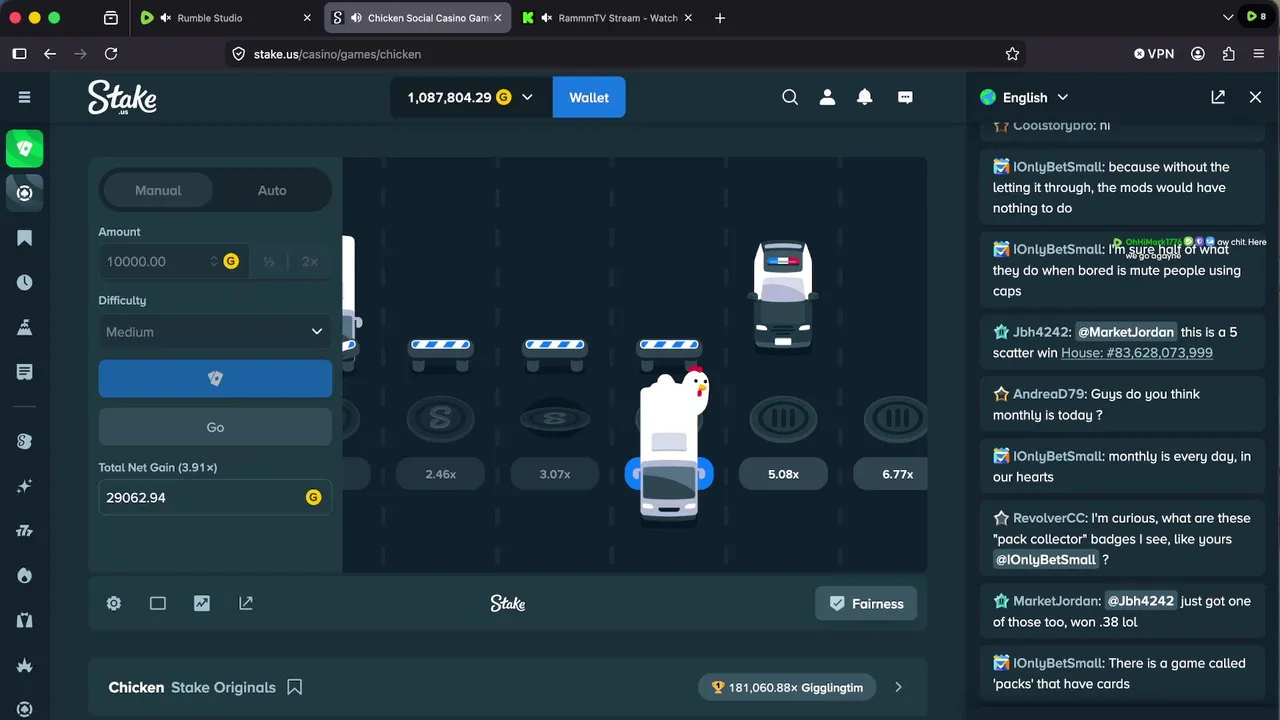This screenshot has width=1280, height=720.
Task: Open the Difficulty Medium dropdown
Action: (215, 332)
